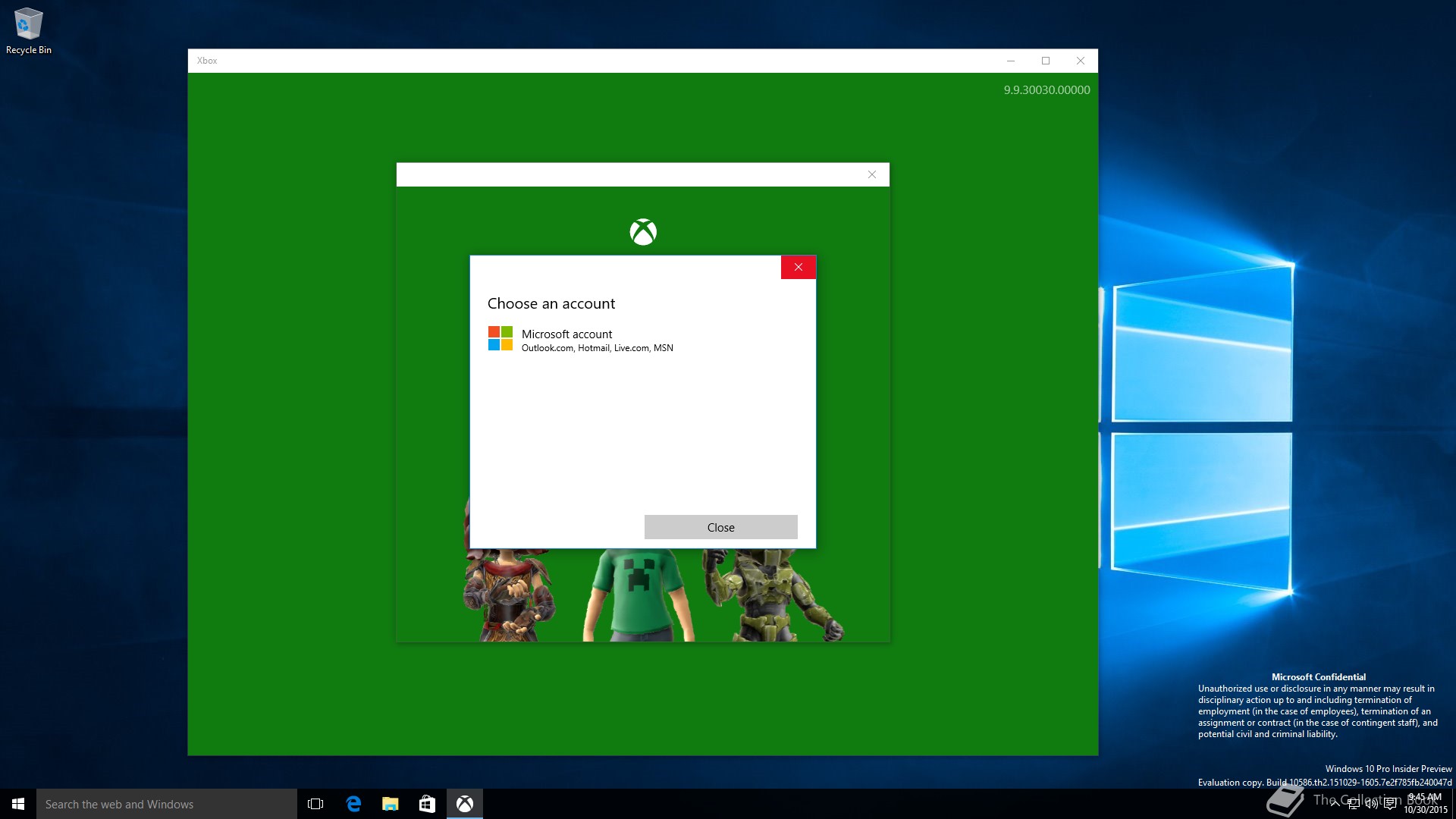1456x819 pixels.
Task: Show hidden system tray icons
Action: pos(1335,804)
